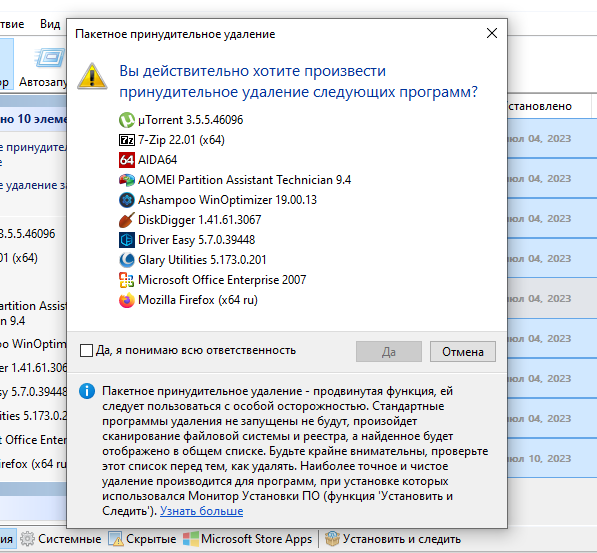
Task: Click the yellow warning triangle icon
Action: tap(92, 77)
